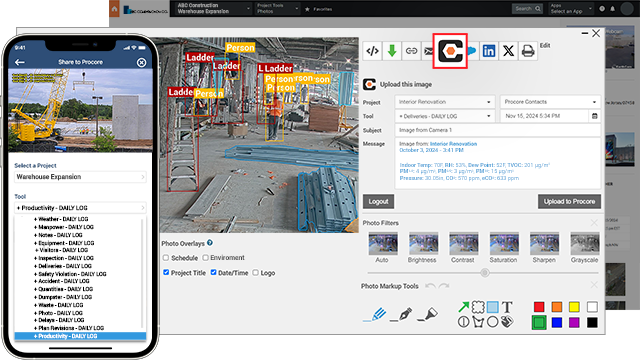Image resolution: width=640 pixels, height=360 pixels.
Task: Click the Subject input field
Action: pos(498,130)
